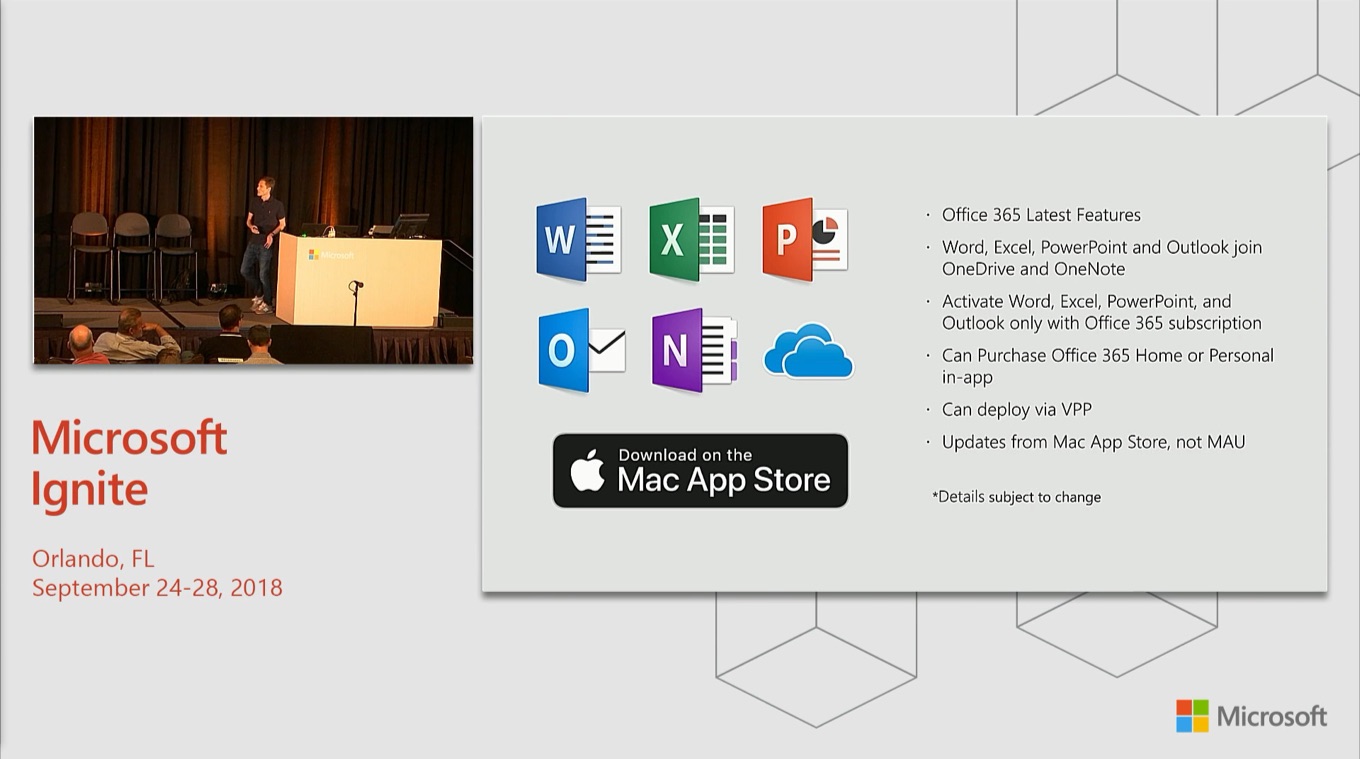This screenshot has width=1360, height=759.
Task: Click the September 24-28, 2018 date
Action: 157,587
